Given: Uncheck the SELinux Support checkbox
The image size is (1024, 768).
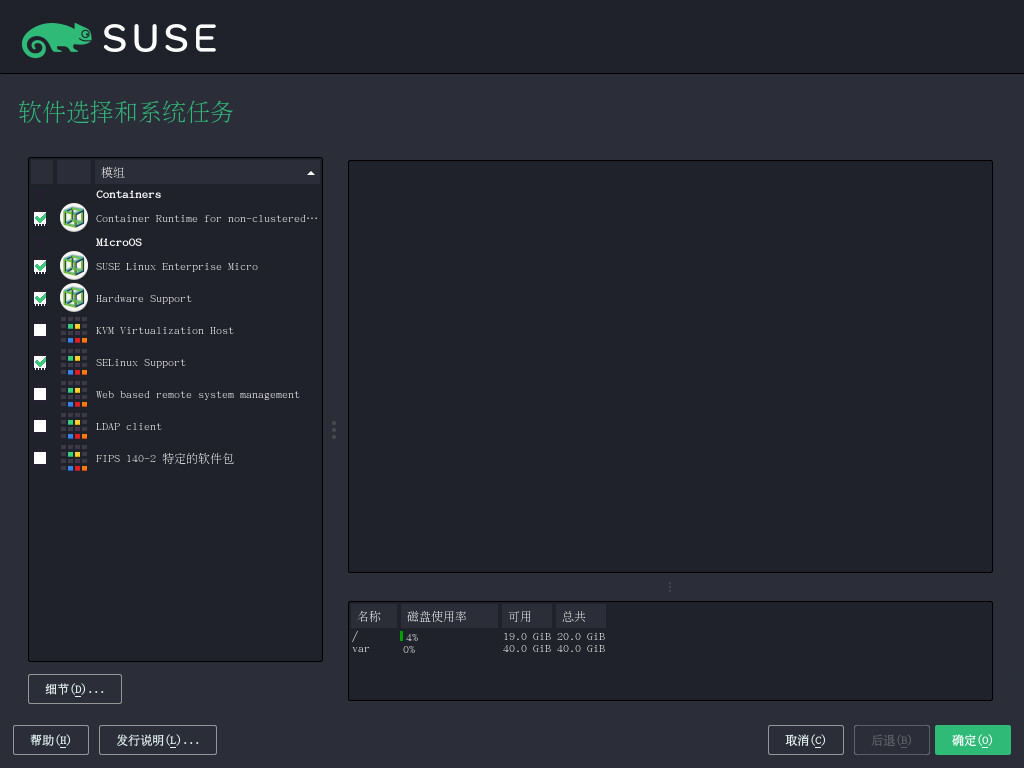Looking at the screenshot, I should [40, 362].
